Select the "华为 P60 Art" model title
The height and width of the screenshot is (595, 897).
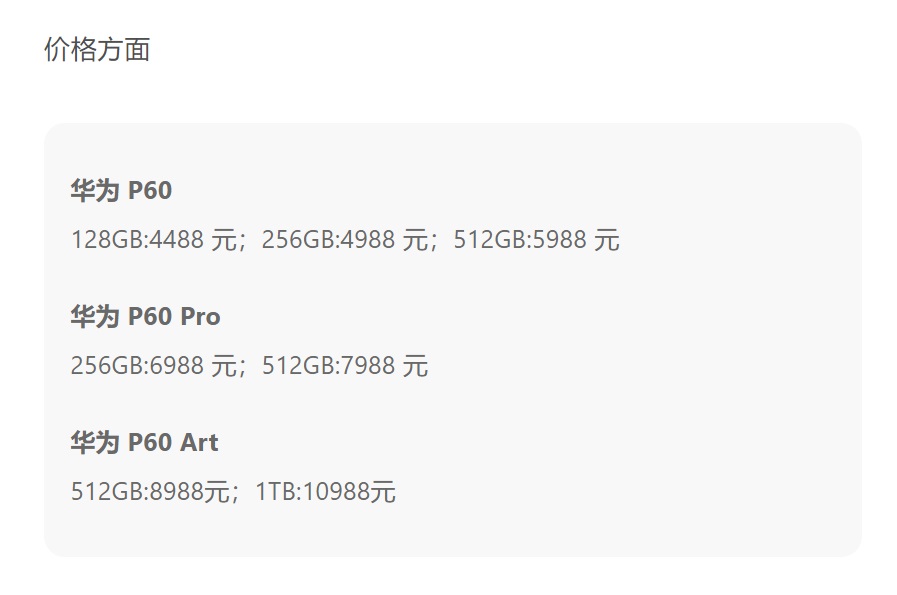point(144,442)
